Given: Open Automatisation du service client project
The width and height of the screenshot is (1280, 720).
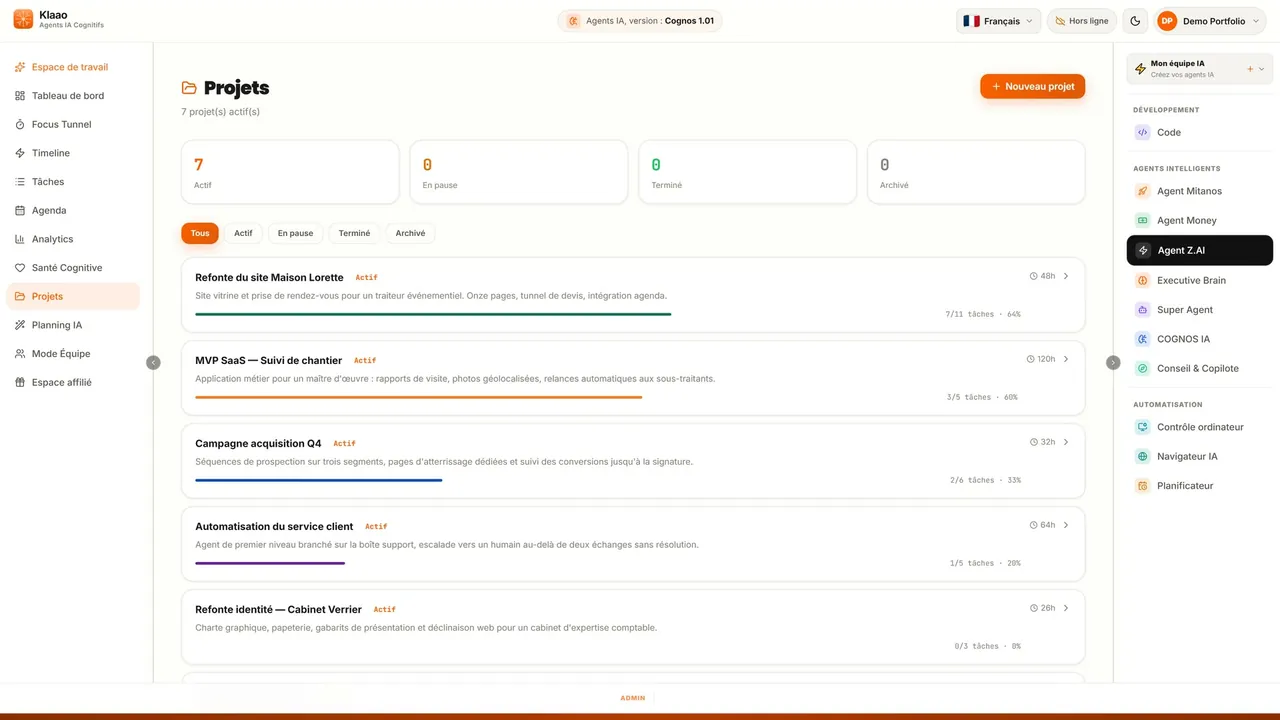Looking at the screenshot, I should 633,544.
